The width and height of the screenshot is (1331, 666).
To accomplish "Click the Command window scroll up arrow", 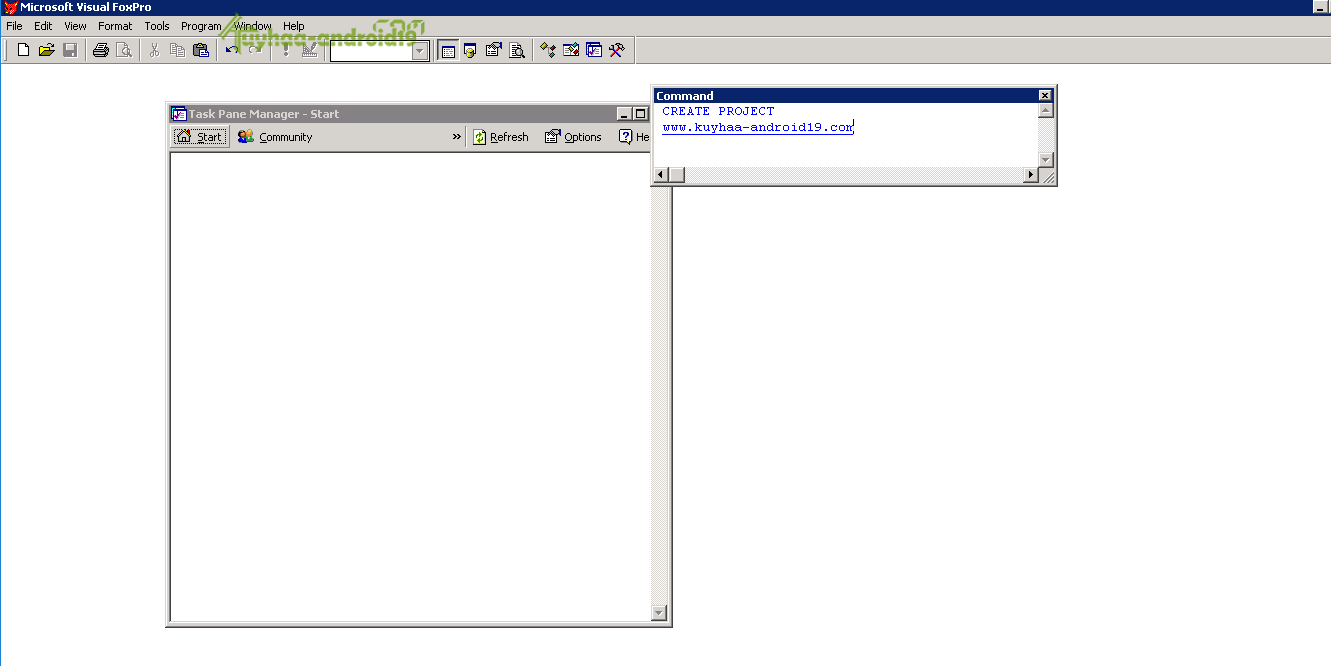I will click(1046, 110).
